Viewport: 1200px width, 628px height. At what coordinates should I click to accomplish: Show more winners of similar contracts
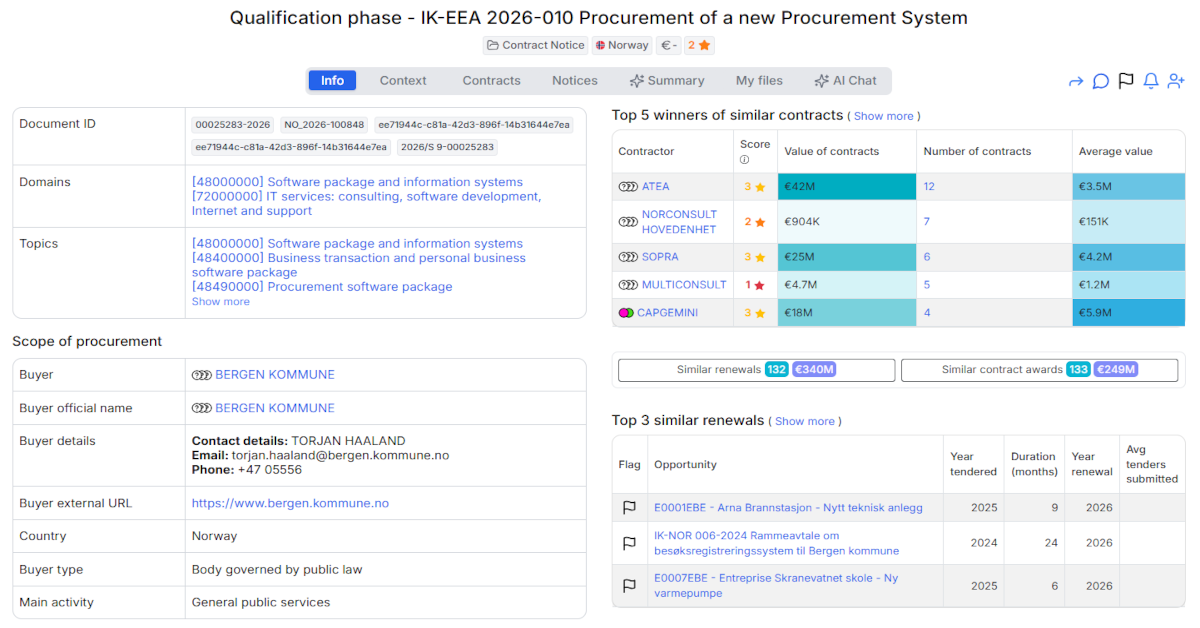[x=884, y=116]
